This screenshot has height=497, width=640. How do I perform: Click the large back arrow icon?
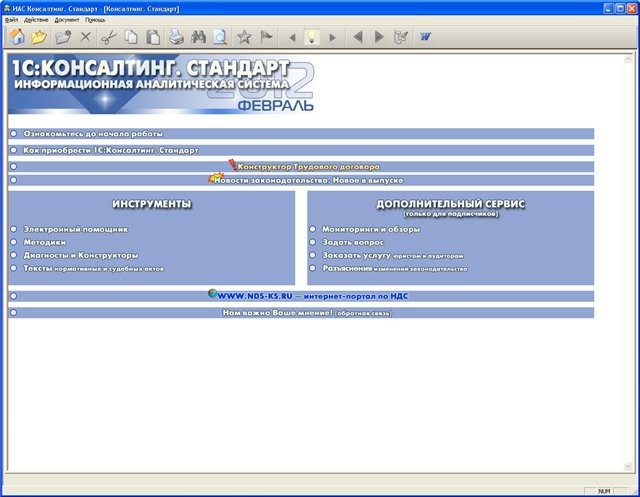coord(358,37)
